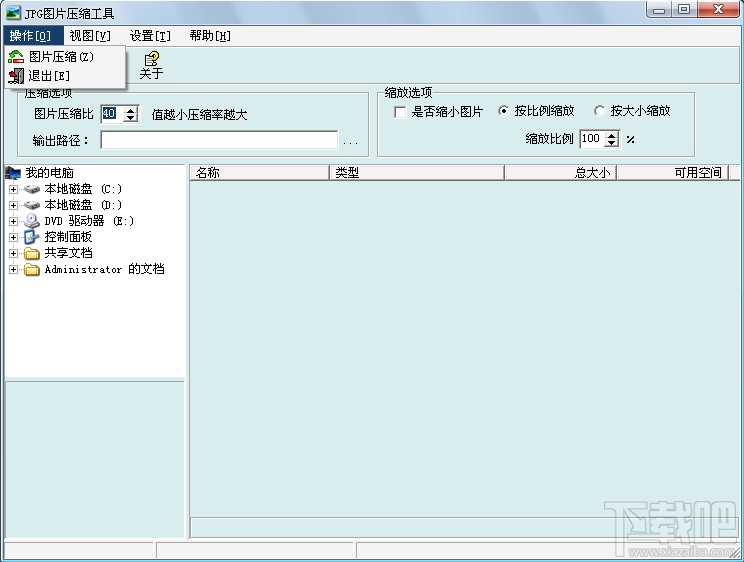Select the Administrator 的文档 label
The height and width of the screenshot is (562, 744).
(x=104, y=270)
